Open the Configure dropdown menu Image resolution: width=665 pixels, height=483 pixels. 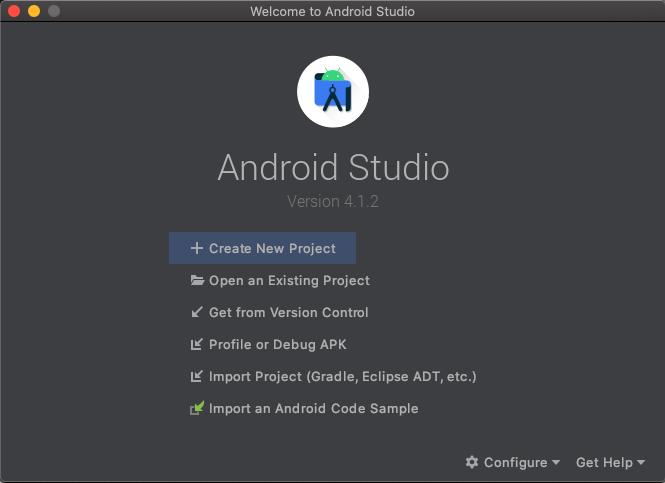[x=513, y=462]
